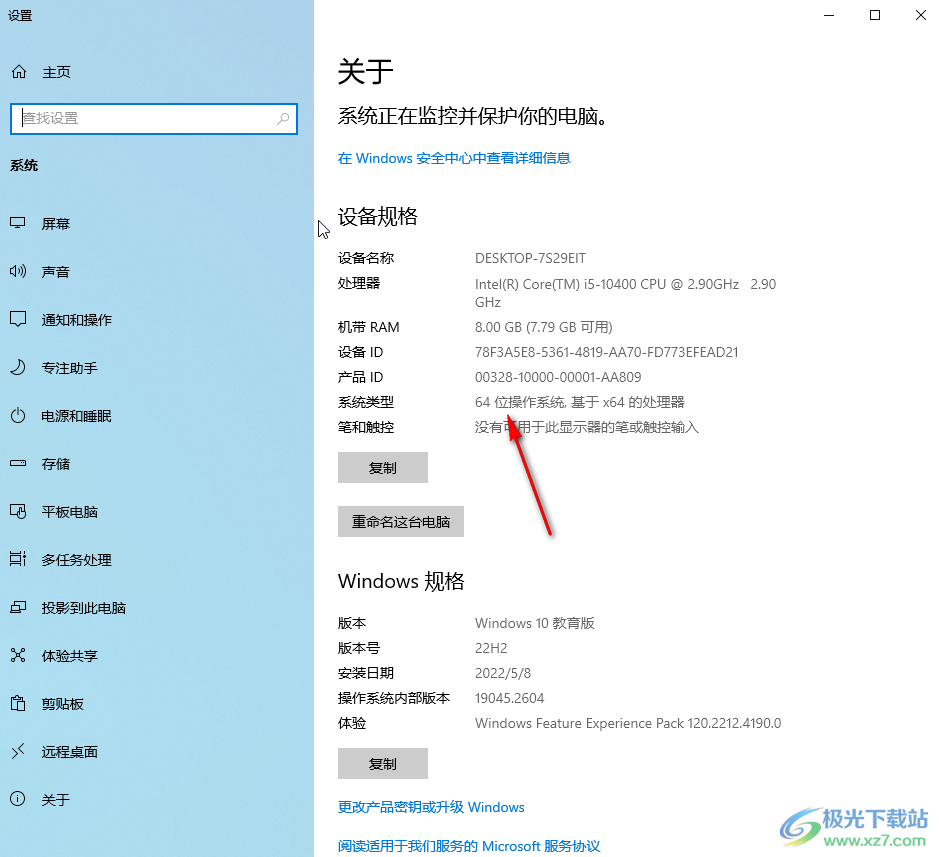The height and width of the screenshot is (857, 939).
Task: Click the 8.00 GB RAM value
Action: coord(543,327)
